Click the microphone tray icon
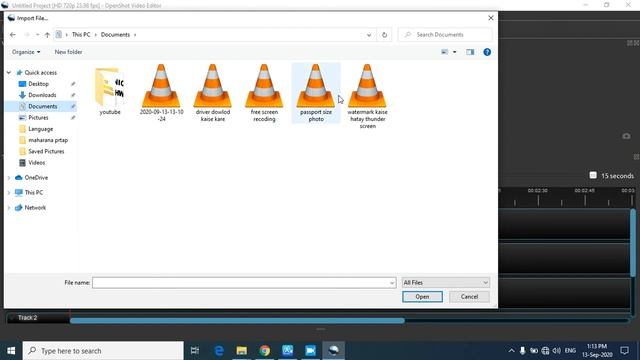Viewport: 640px width, 360px height. [x=522, y=351]
